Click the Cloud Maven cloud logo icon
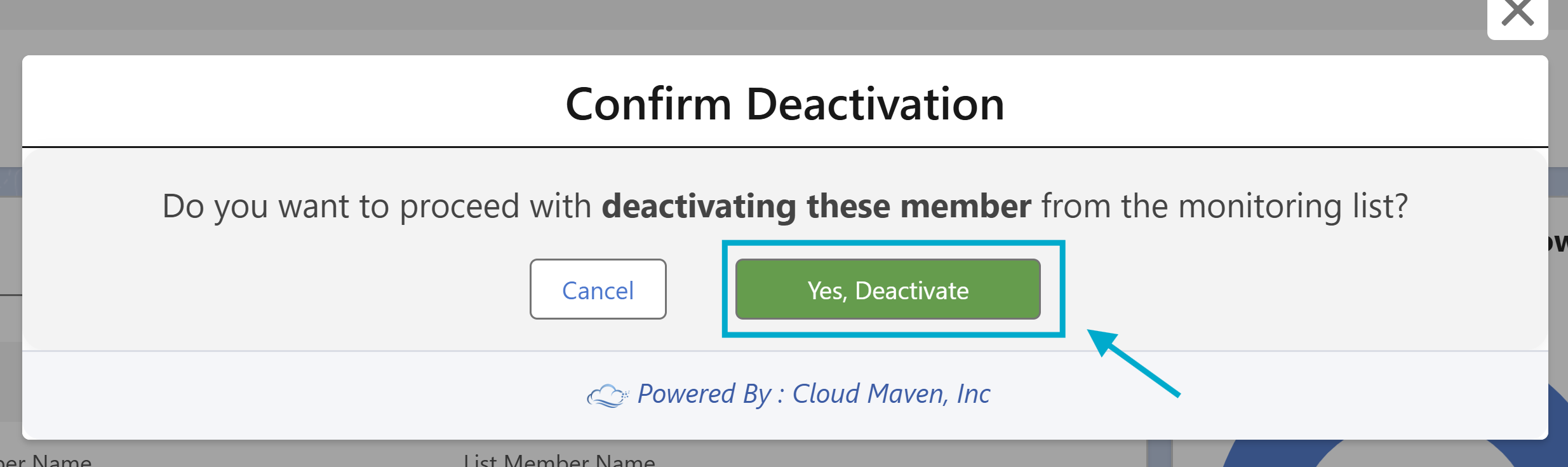The height and width of the screenshot is (467, 1568). 607,395
